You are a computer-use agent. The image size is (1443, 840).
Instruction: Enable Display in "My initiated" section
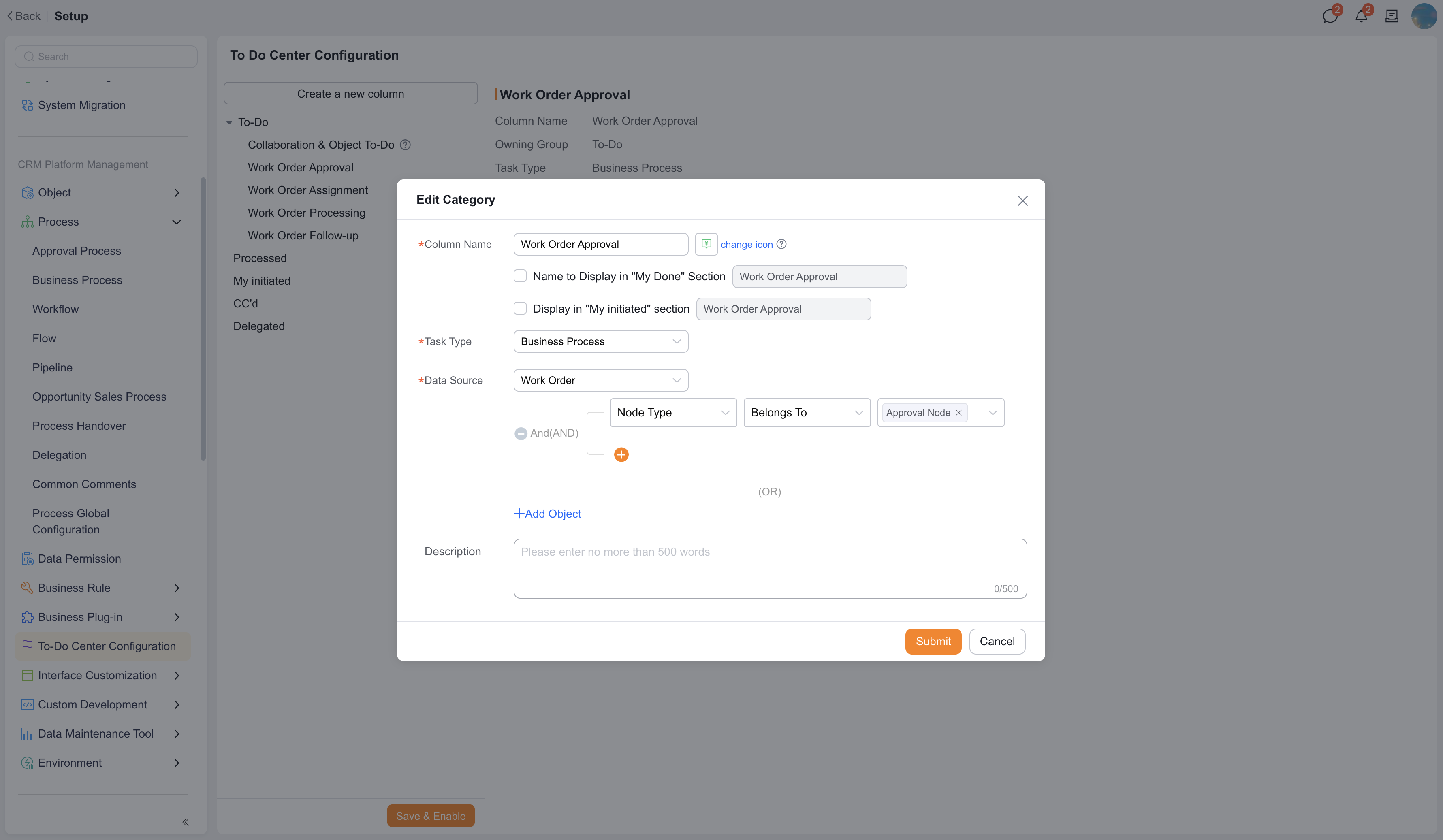click(520, 309)
